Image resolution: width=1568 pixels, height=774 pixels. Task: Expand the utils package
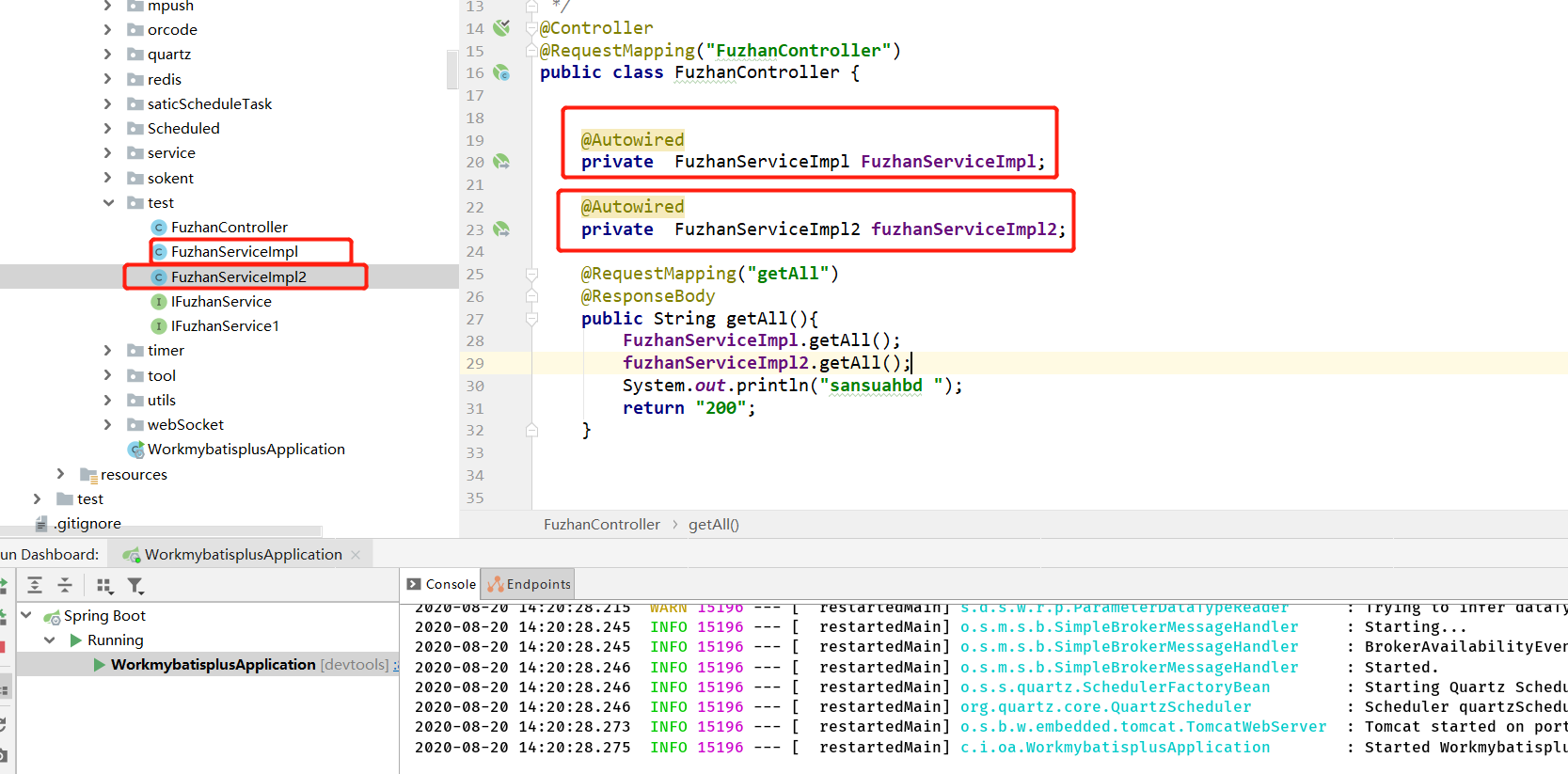coord(107,400)
